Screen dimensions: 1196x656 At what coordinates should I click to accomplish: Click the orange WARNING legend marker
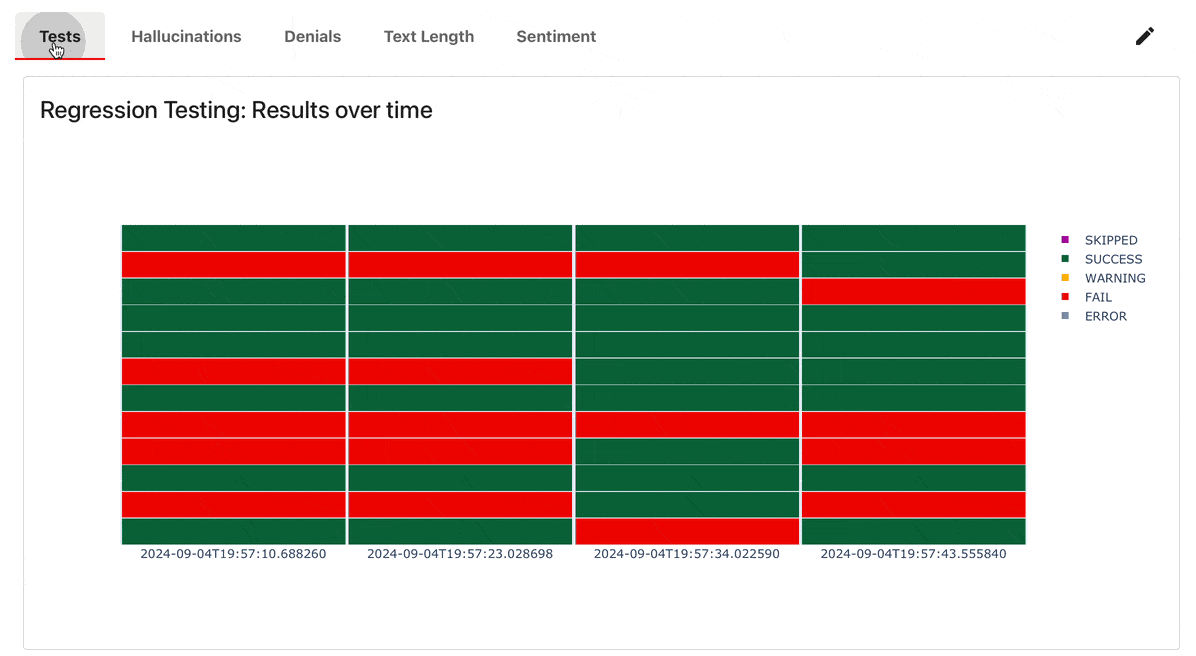tap(1065, 278)
